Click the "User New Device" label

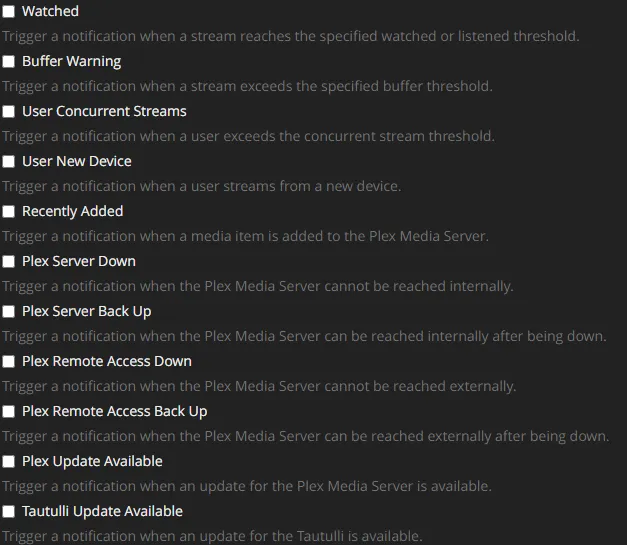(x=76, y=161)
